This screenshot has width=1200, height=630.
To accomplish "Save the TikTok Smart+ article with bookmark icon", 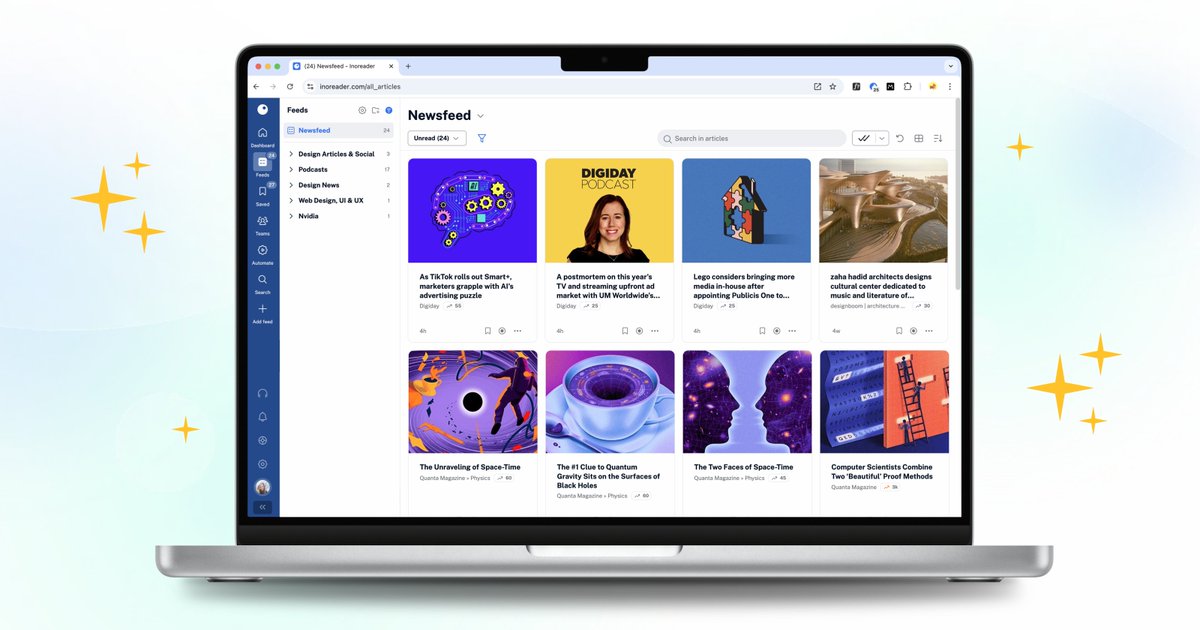I will point(487,330).
